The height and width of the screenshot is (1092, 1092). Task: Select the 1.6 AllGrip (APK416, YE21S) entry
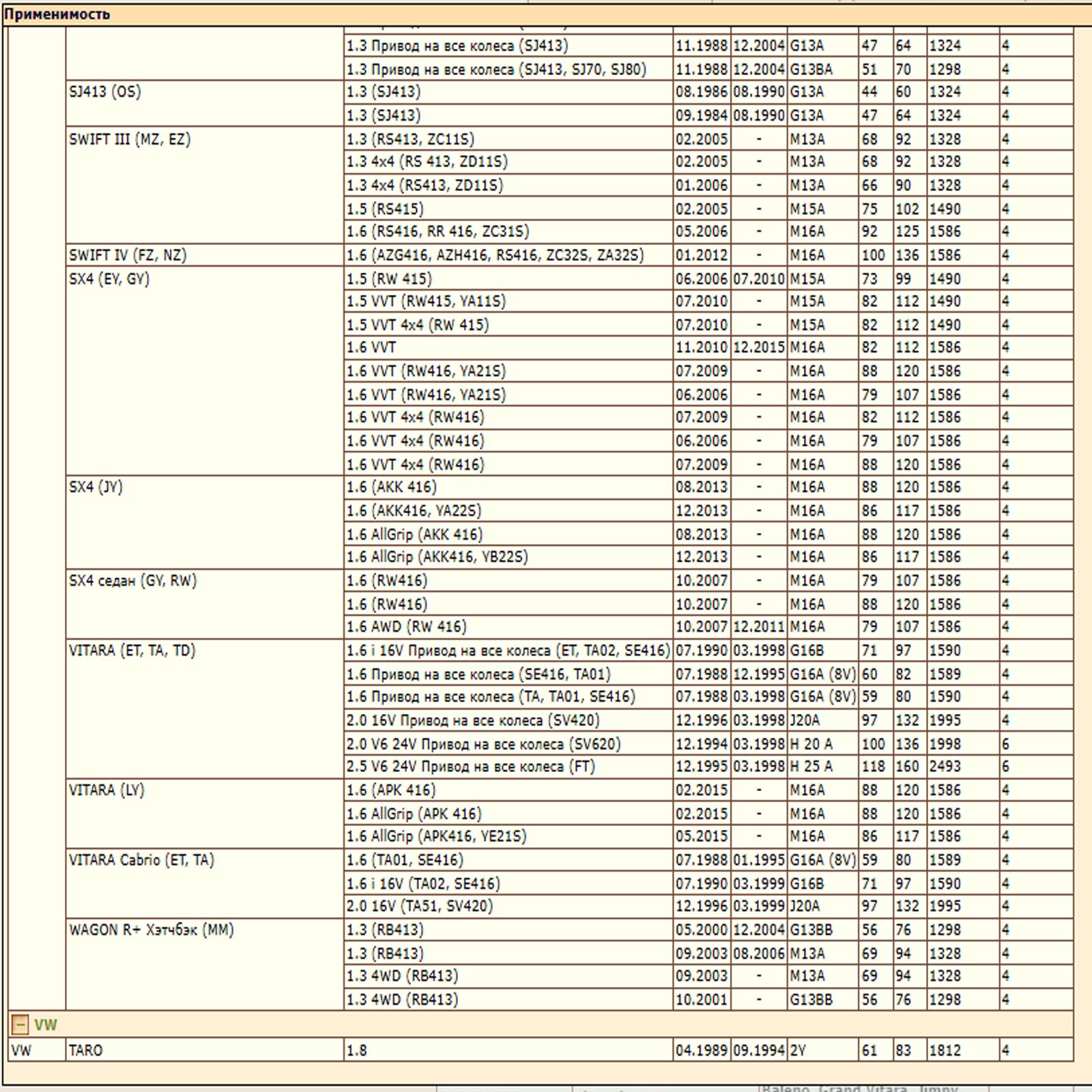(x=436, y=836)
